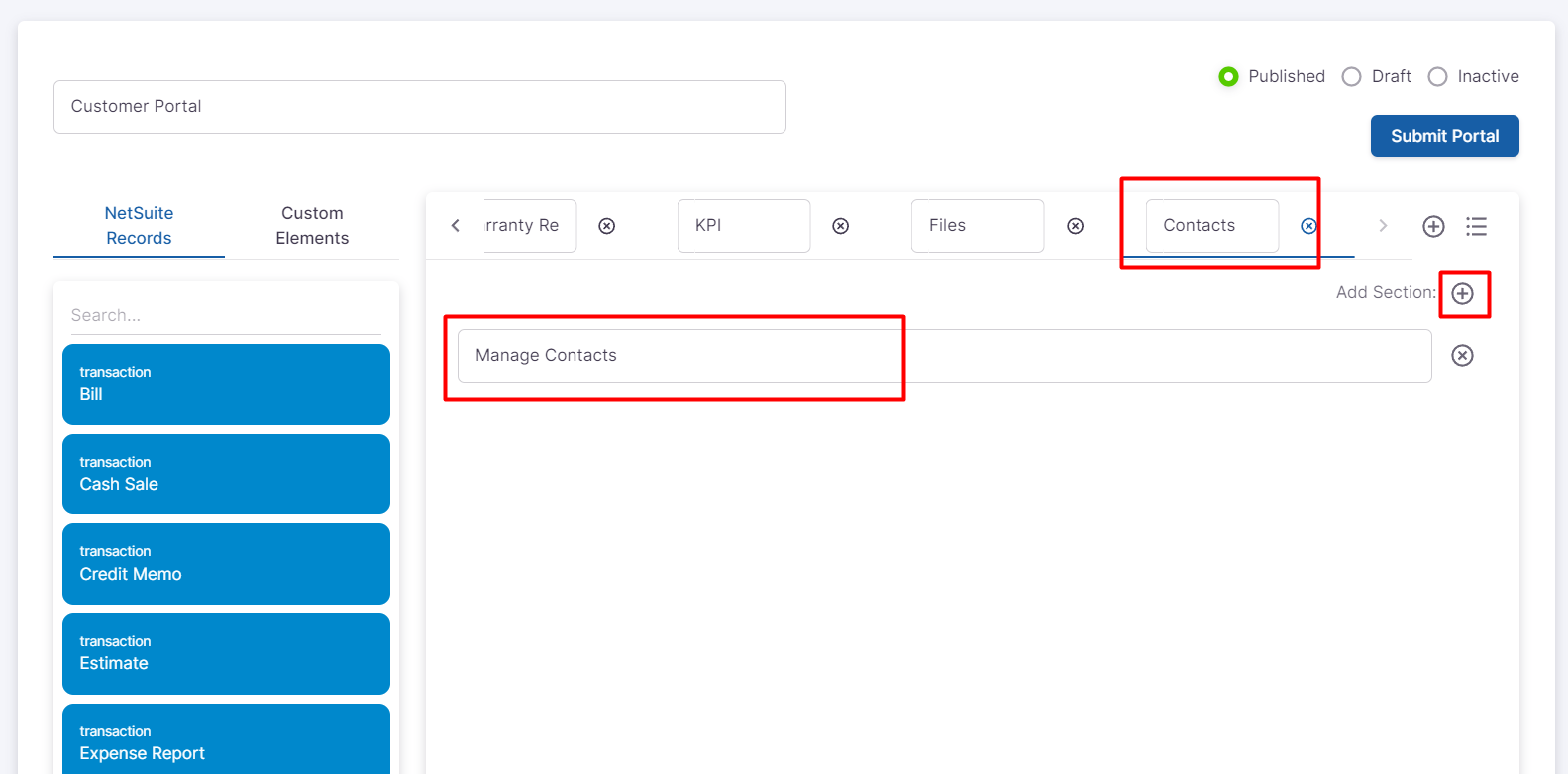Delete the KPI tab using its X icon
Screen dimensions: 1568x774
pyautogui.click(x=841, y=226)
